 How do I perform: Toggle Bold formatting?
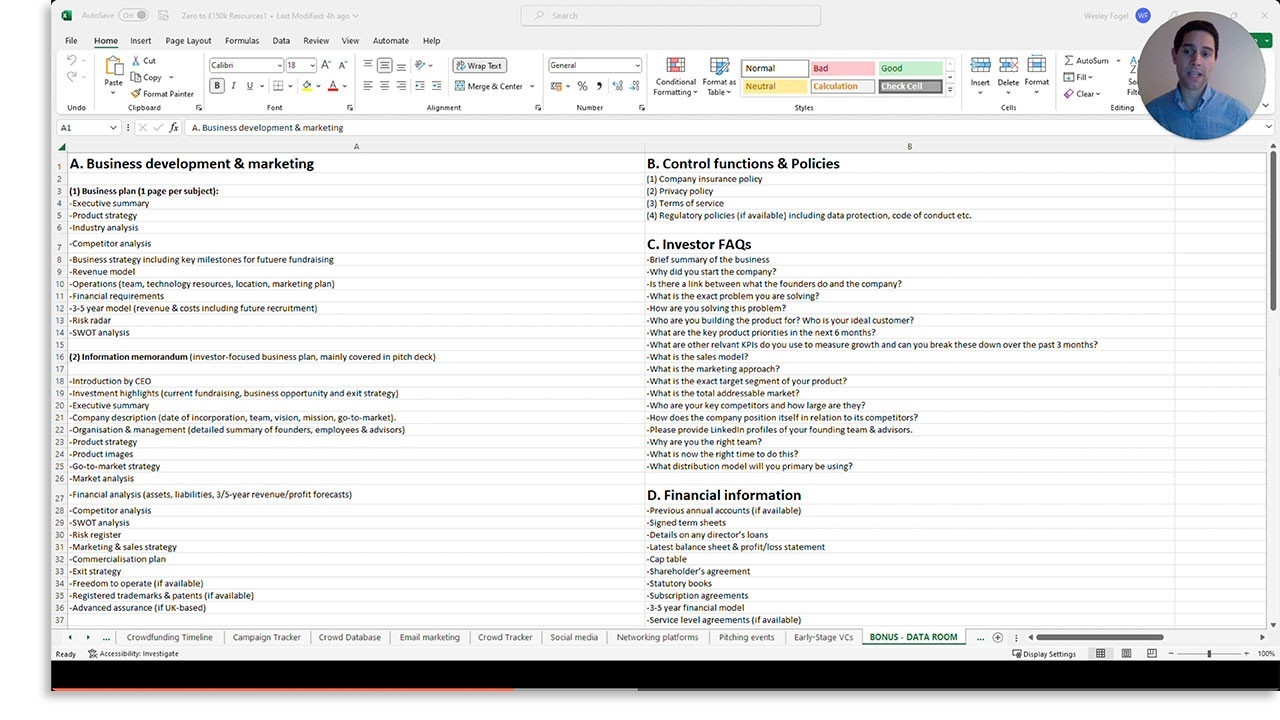click(217, 86)
